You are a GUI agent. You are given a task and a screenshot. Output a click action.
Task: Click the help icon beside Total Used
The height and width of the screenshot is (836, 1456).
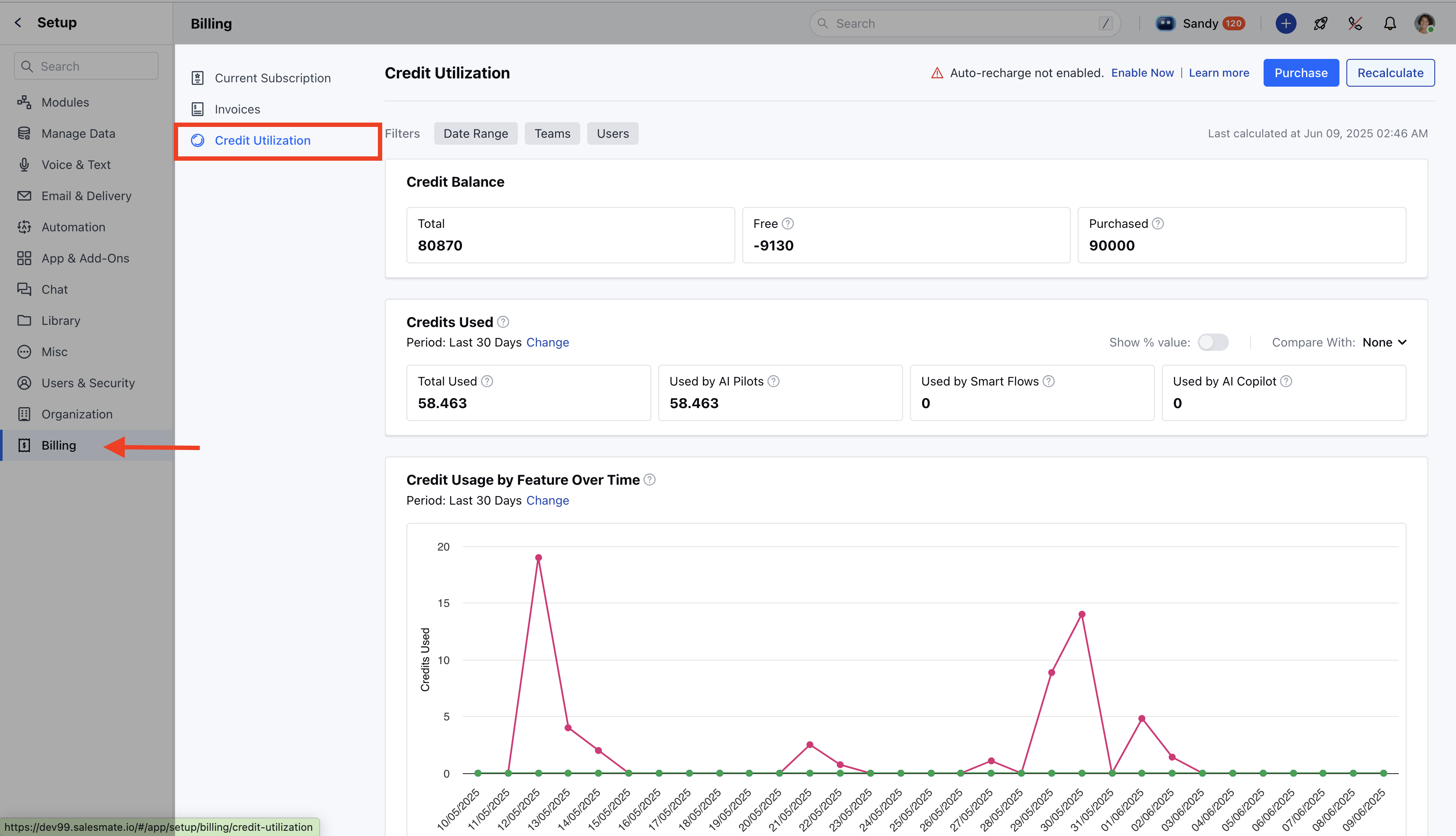(487, 381)
